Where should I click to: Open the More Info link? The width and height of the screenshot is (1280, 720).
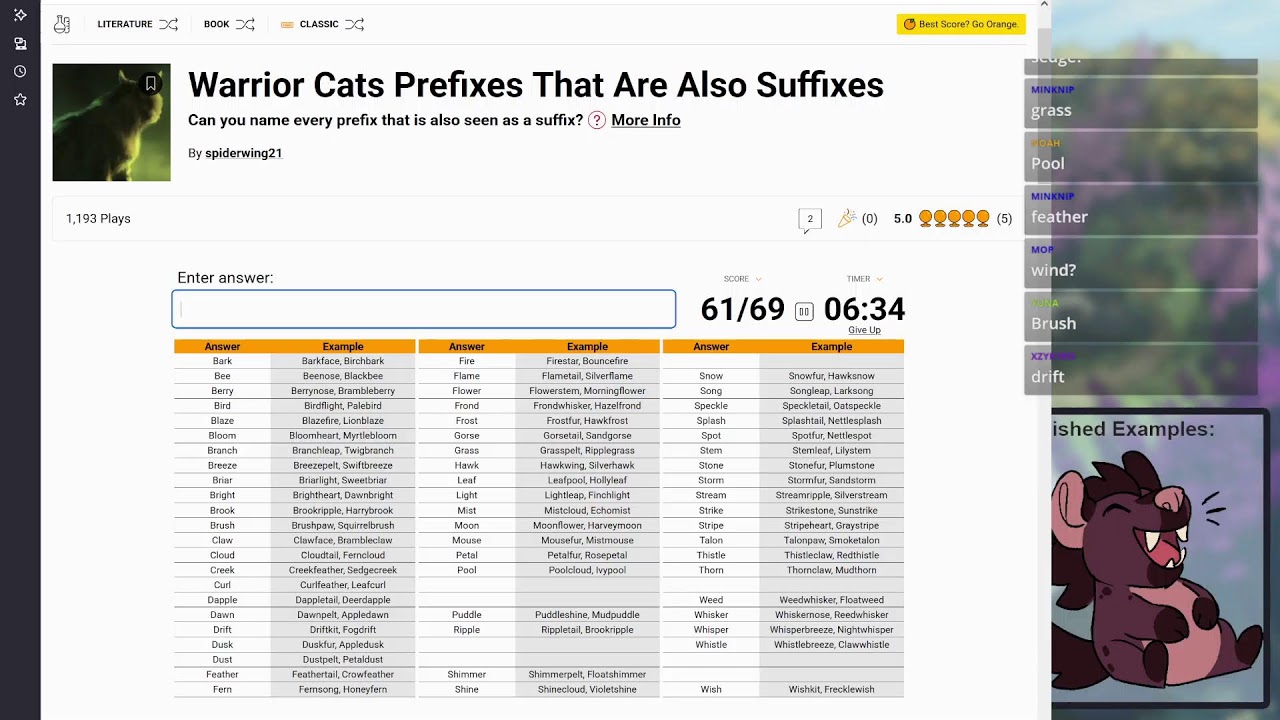(x=645, y=120)
